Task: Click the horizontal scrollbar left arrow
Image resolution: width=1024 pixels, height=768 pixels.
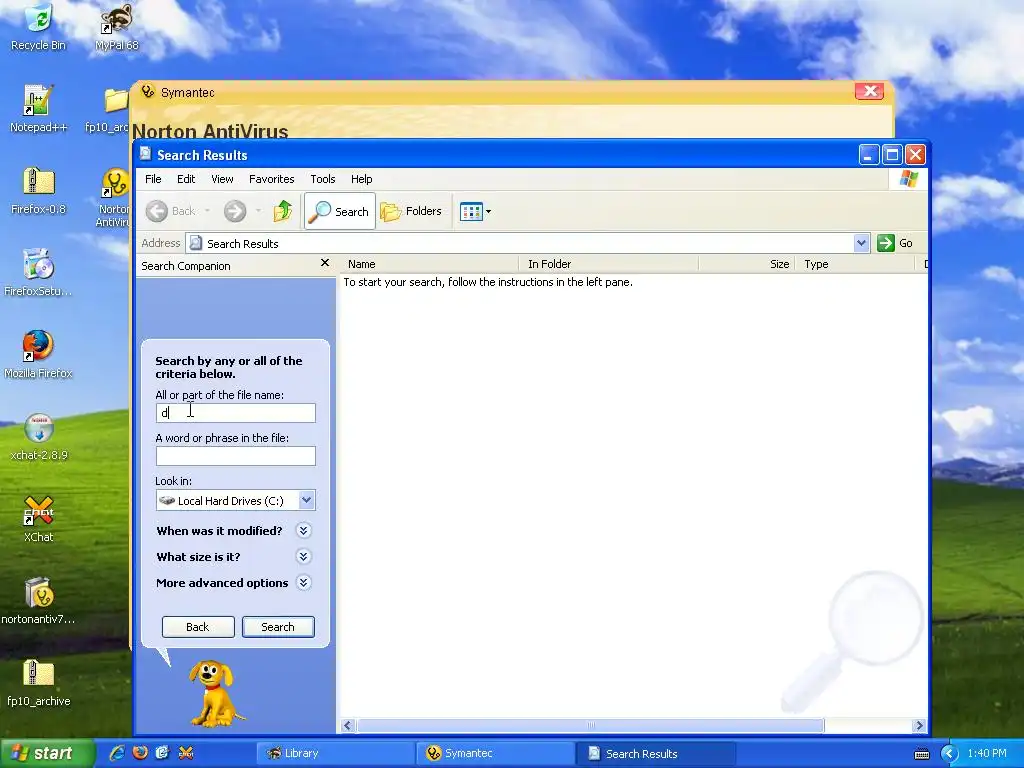Action: pyautogui.click(x=347, y=726)
